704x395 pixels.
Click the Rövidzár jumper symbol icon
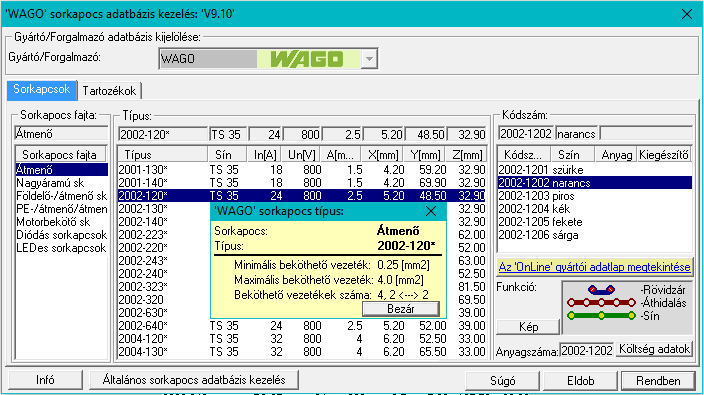601,290
